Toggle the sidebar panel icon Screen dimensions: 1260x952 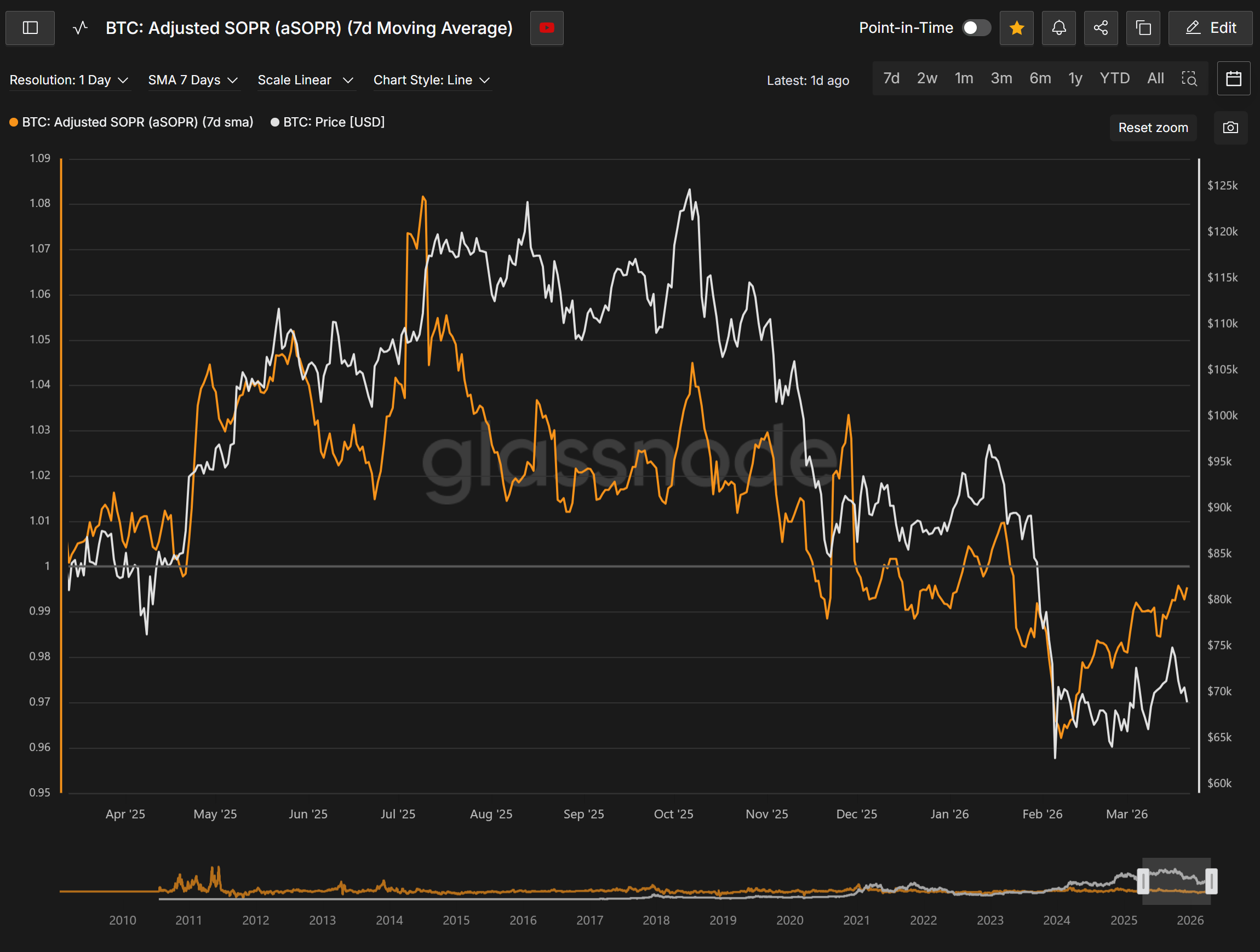[x=30, y=28]
